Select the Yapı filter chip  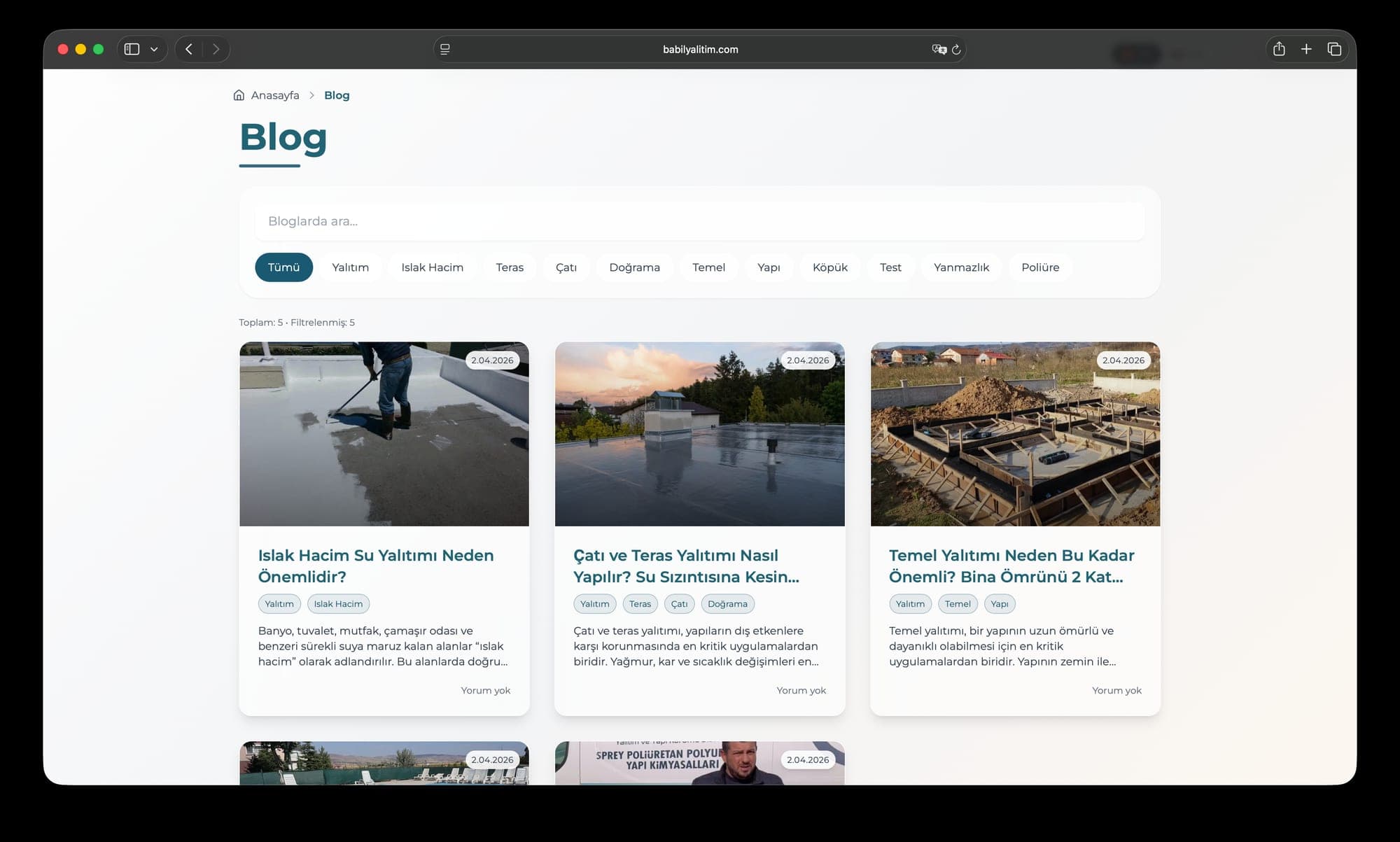pos(769,267)
